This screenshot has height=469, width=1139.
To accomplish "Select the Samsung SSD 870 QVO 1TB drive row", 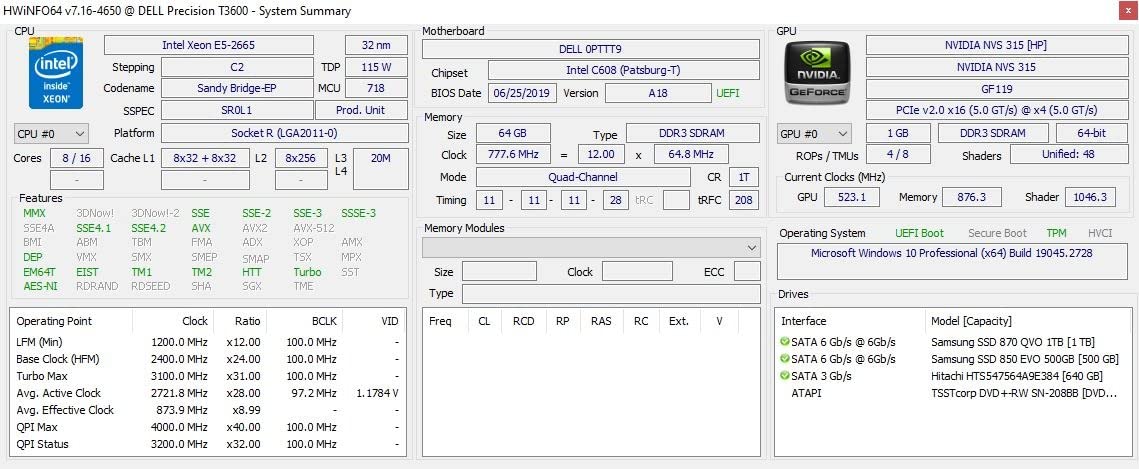I will coord(953,342).
